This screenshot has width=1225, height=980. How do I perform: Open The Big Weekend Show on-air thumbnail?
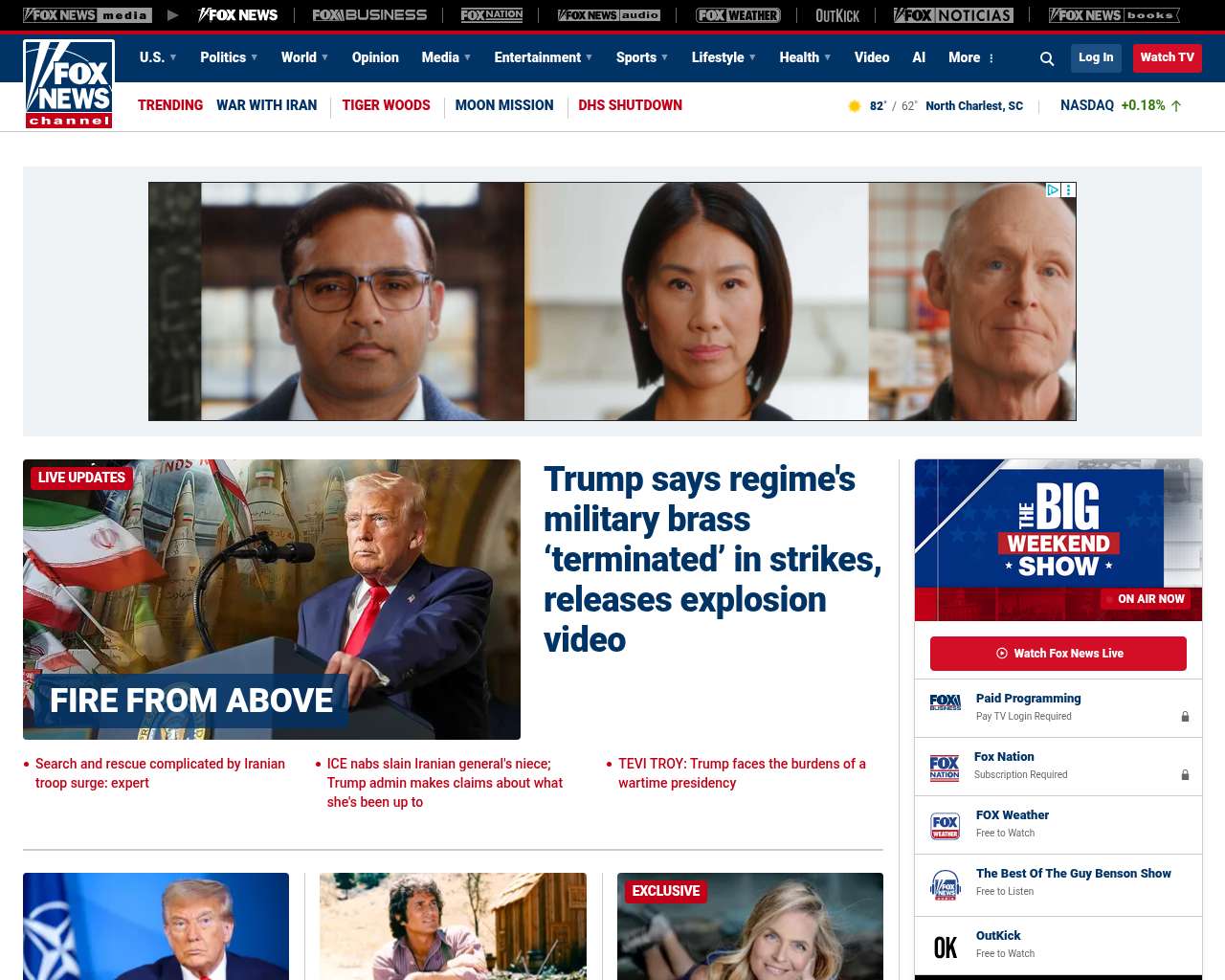1058,540
